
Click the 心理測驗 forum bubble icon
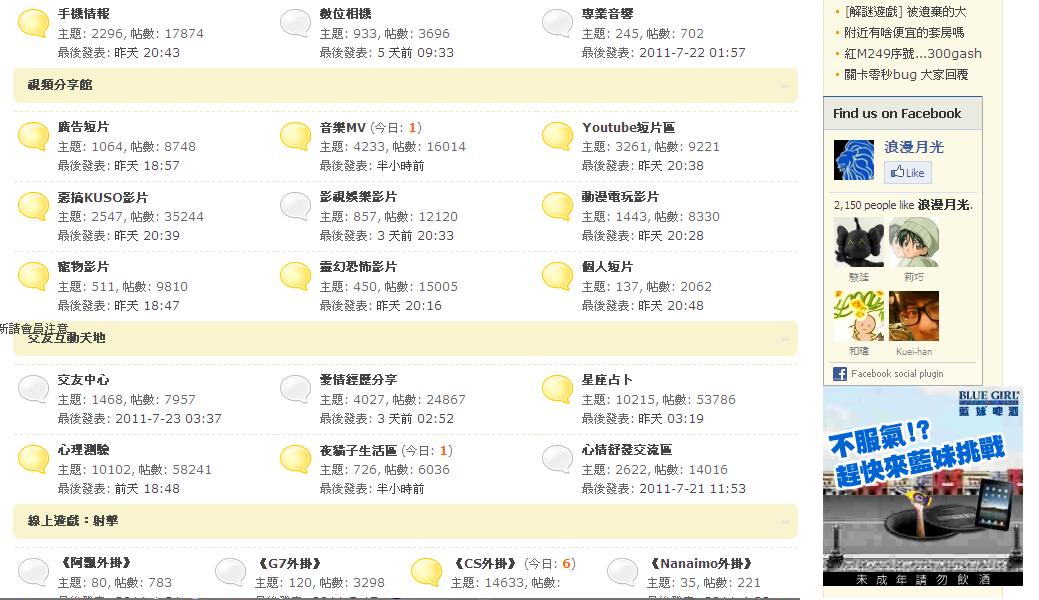tap(33, 459)
